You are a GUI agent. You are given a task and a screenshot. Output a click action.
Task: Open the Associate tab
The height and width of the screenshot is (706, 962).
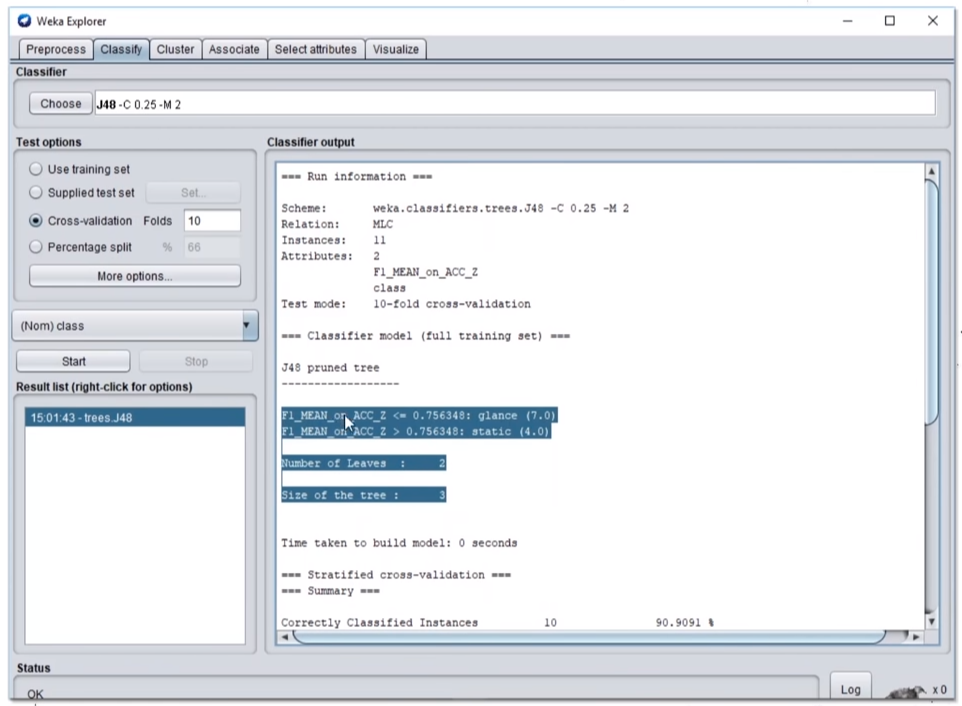pos(234,49)
